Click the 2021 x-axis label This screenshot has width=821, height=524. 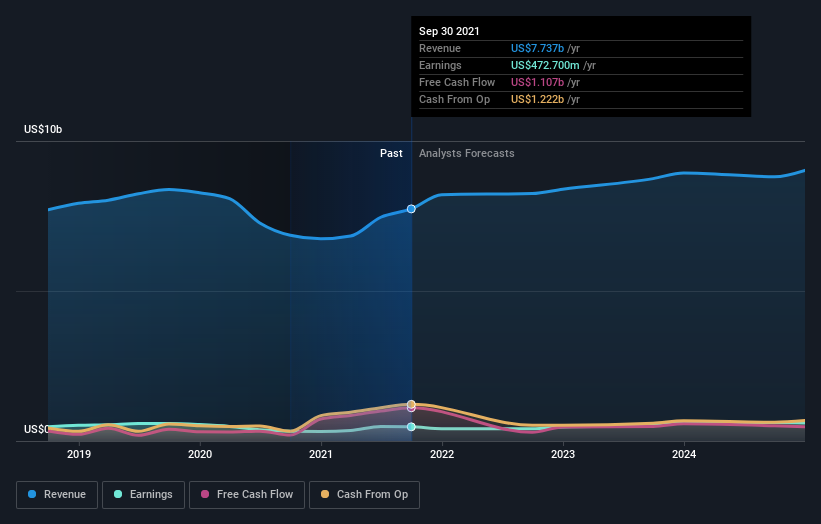(x=321, y=454)
